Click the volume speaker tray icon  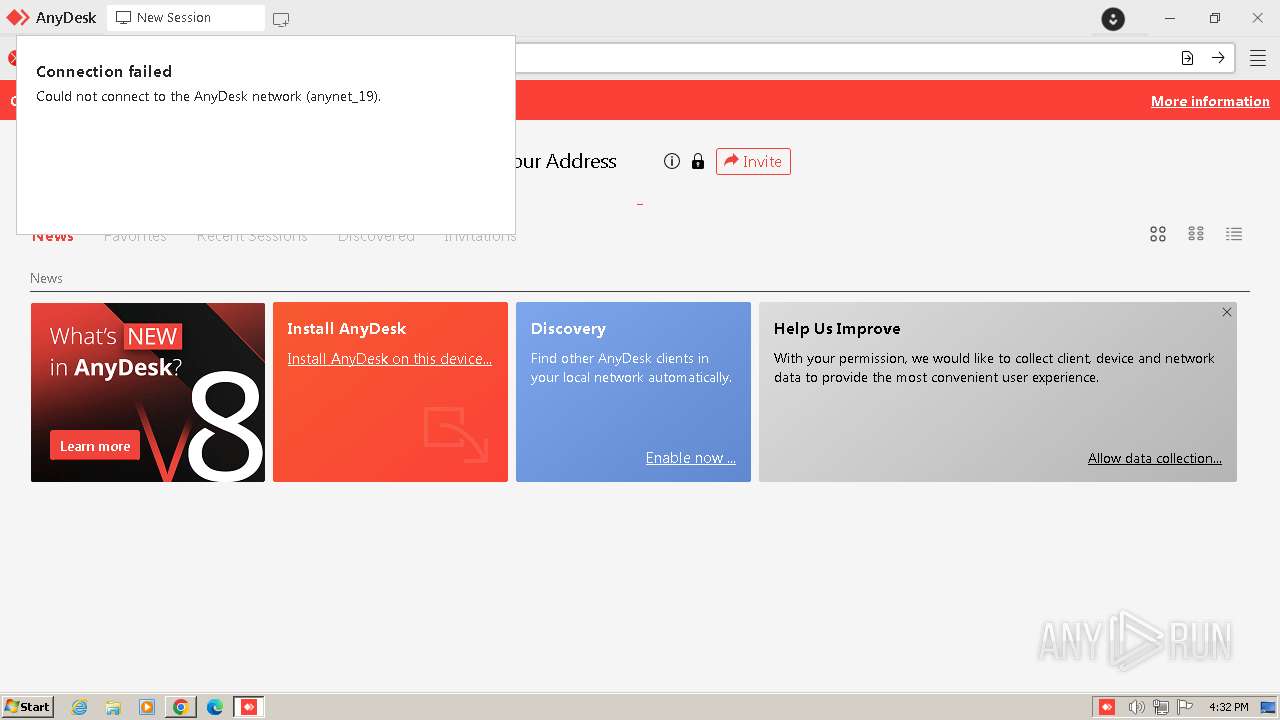pos(1136,707)
